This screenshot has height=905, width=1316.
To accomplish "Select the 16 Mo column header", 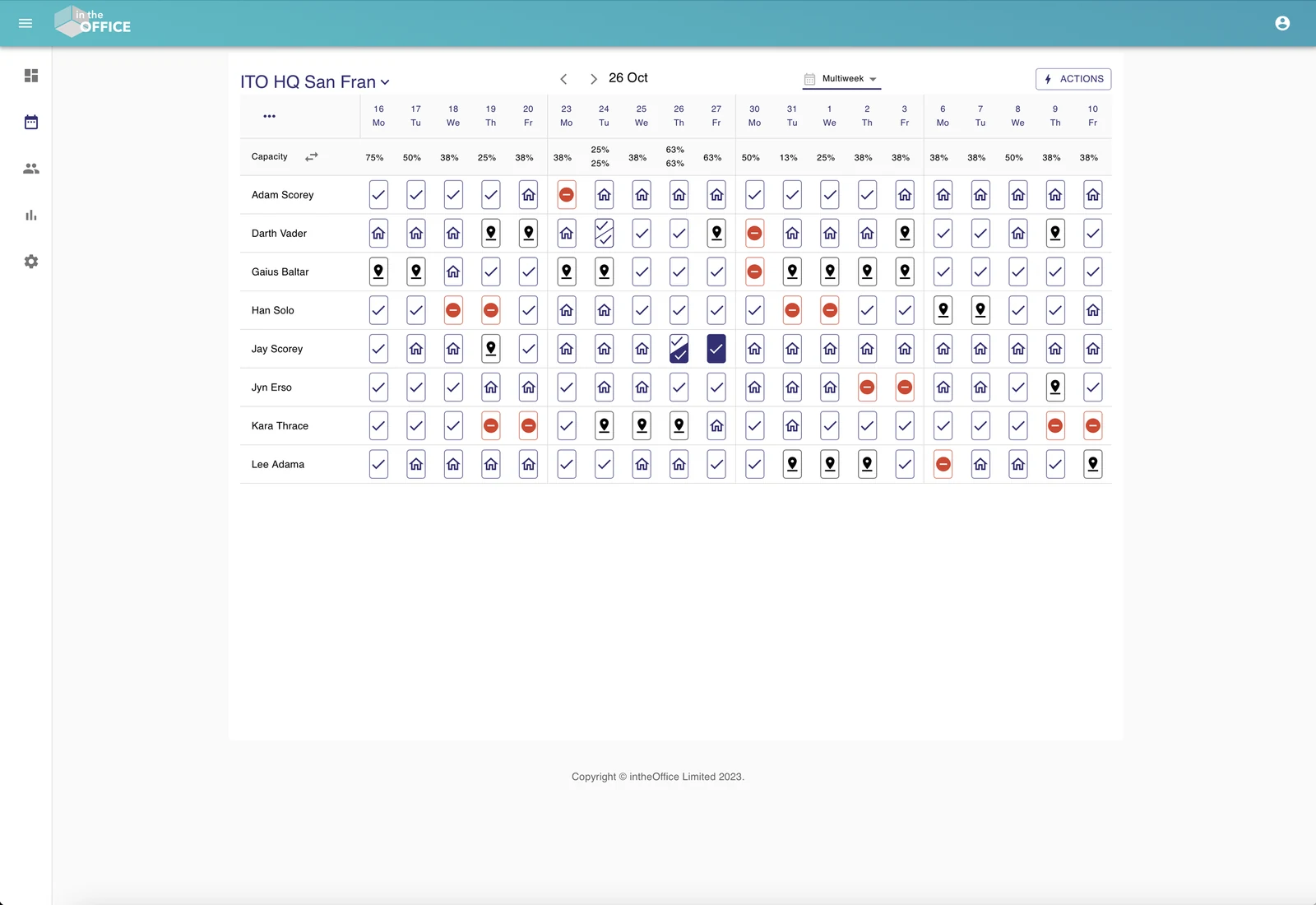I will pos(378,116).
